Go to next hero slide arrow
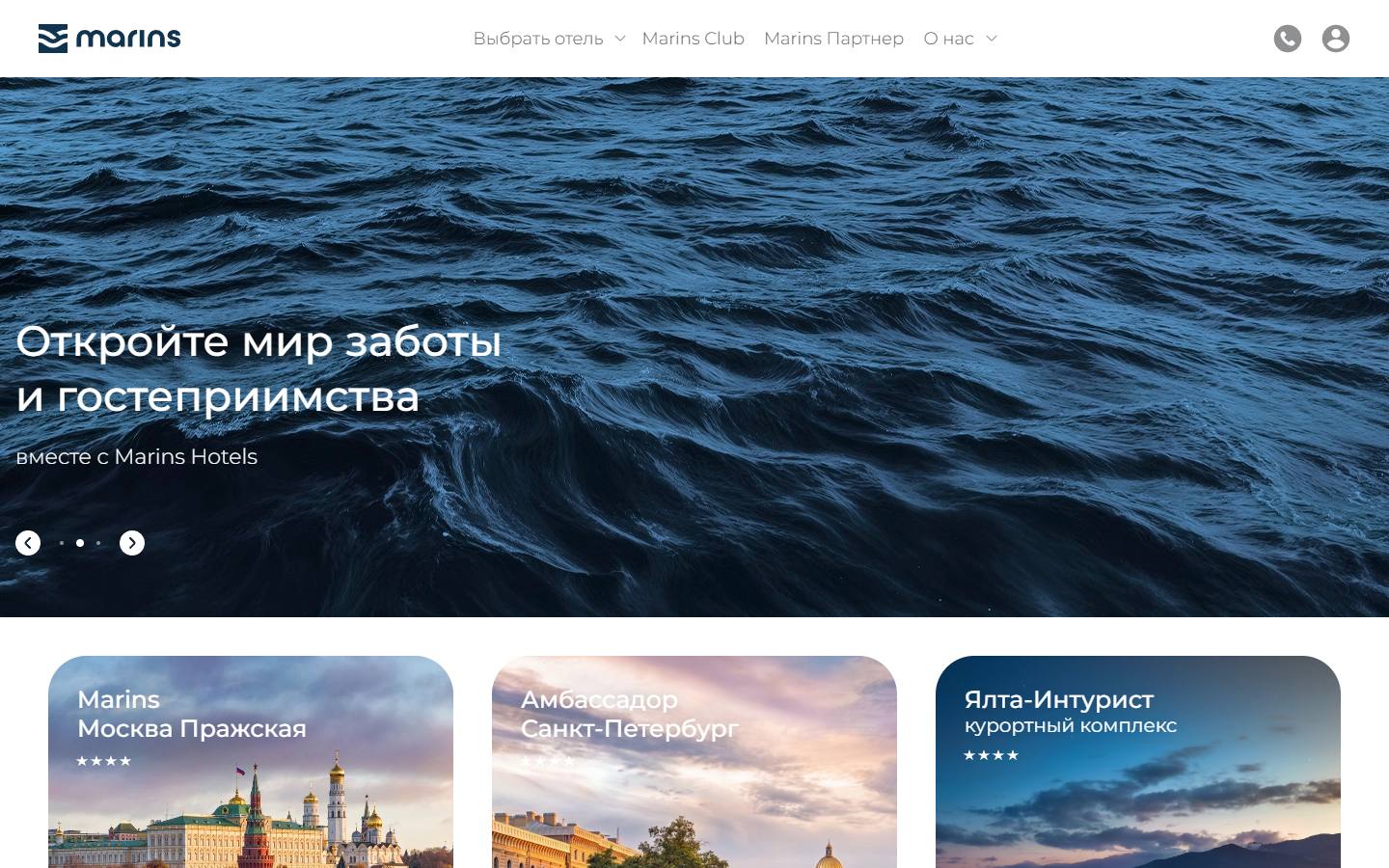1389x868 pixels. (132, 543)
